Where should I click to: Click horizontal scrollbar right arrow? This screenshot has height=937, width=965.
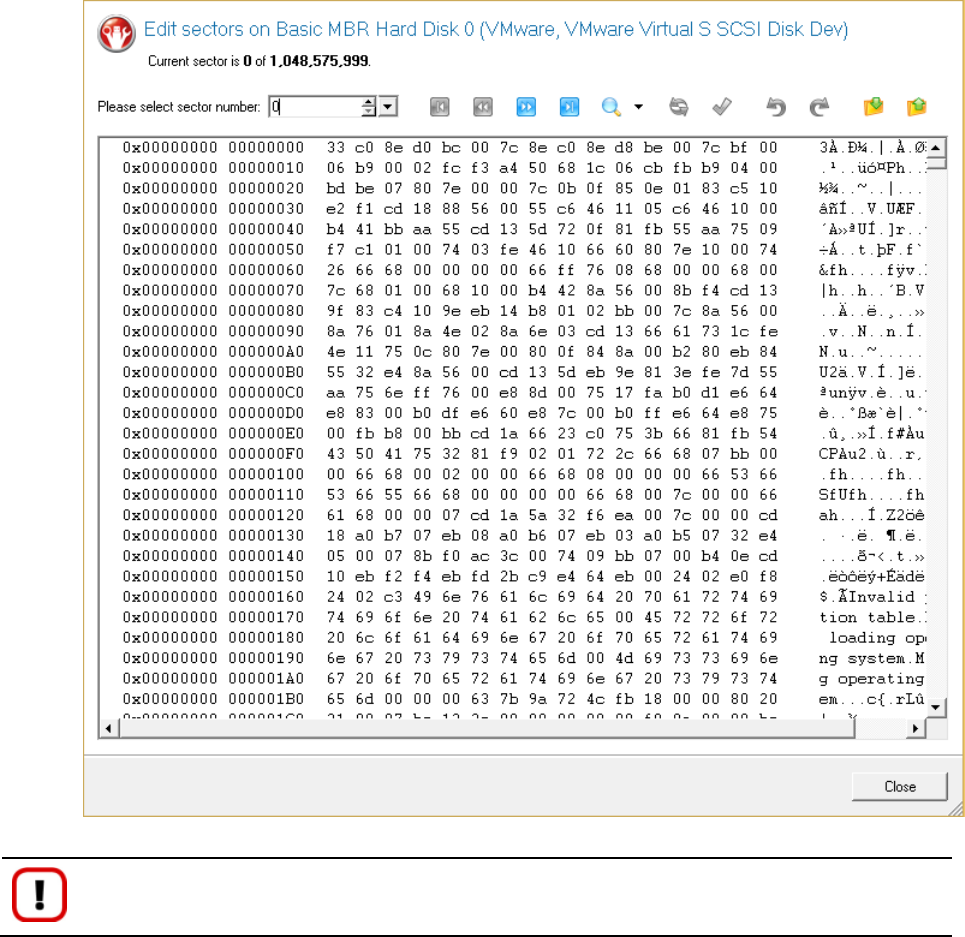point(916,728)
